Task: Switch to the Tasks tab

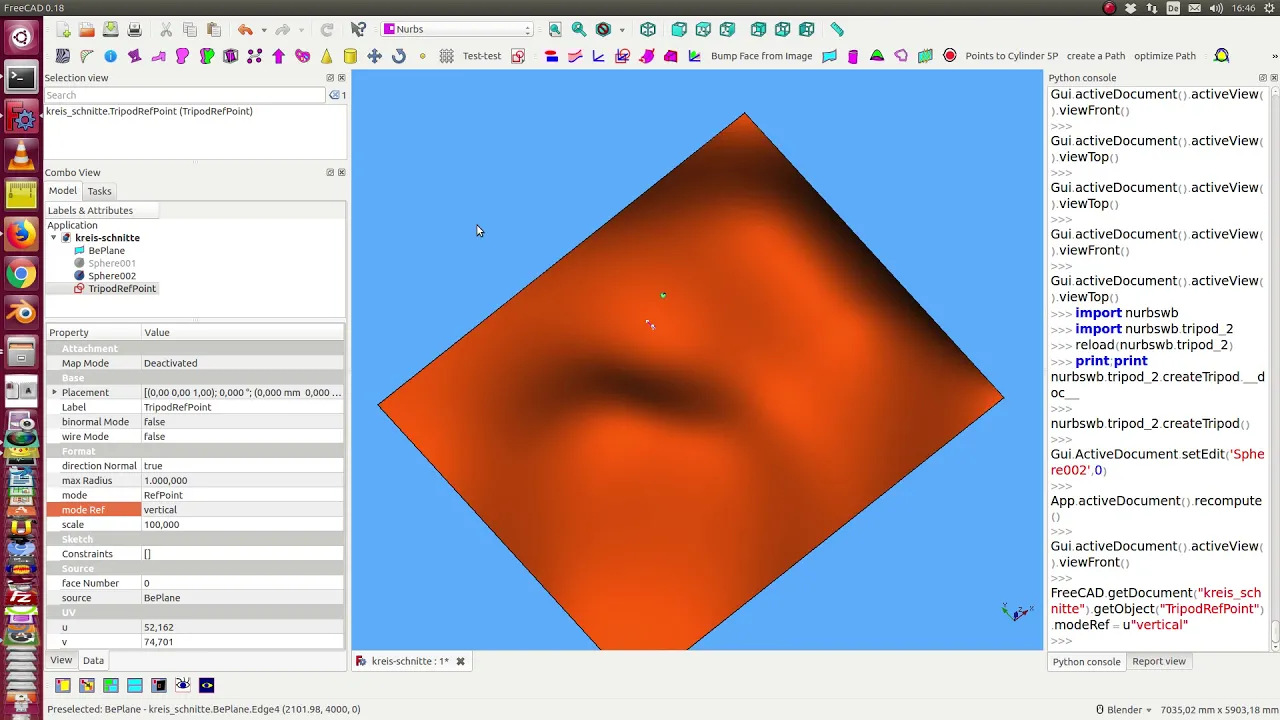Action: pyautogui.click(x=99, y=191)
